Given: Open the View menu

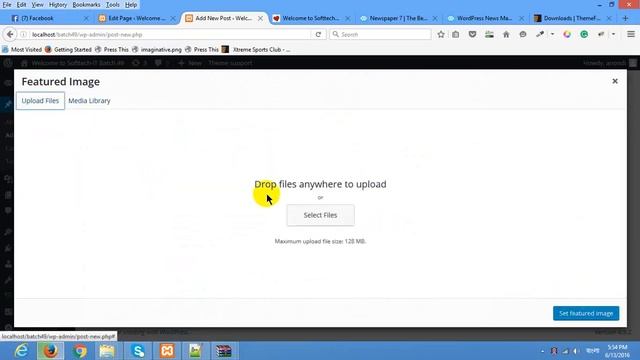Looking at the screenshot, I should click(38, 5).
